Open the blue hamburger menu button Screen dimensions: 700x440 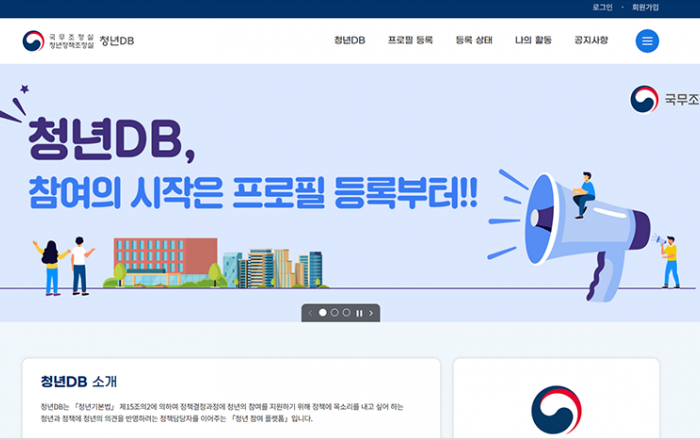point(647,41)
